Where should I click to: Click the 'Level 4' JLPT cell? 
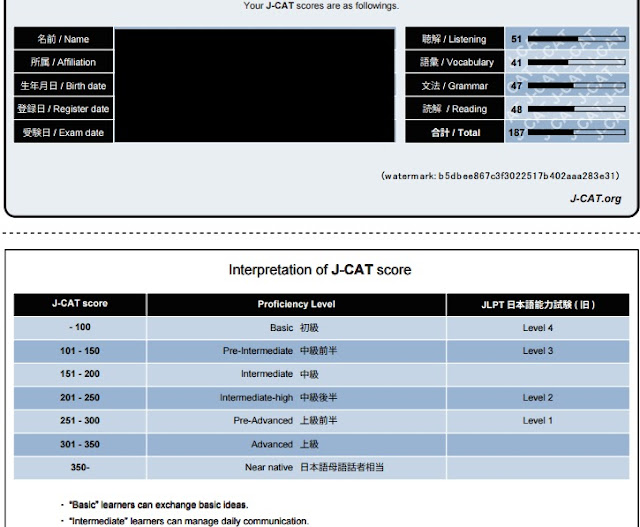[x=538, y=327]
